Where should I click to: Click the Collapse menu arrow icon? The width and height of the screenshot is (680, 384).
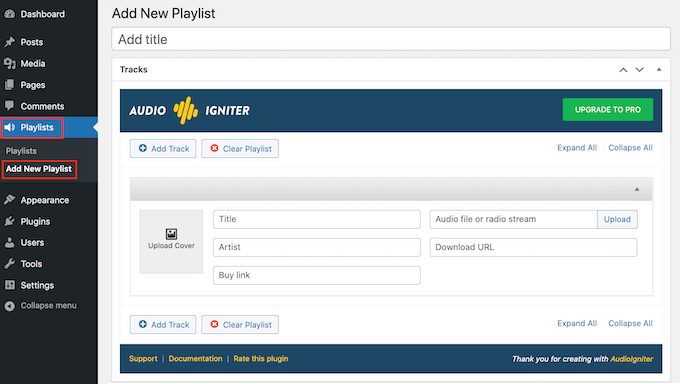(10, 306)
